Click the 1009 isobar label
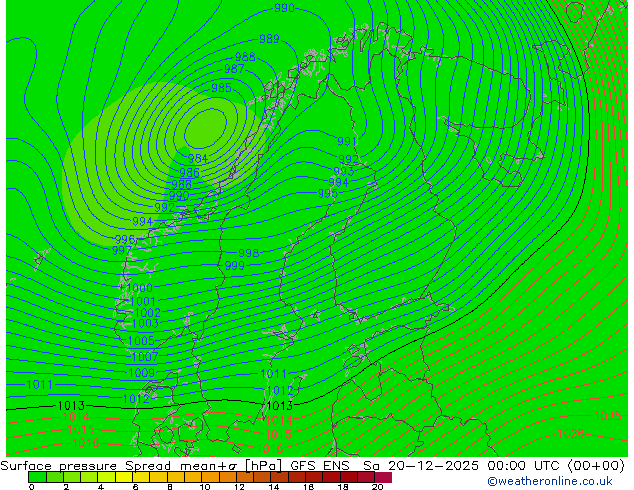634x490 pixels. click(142, 373)
